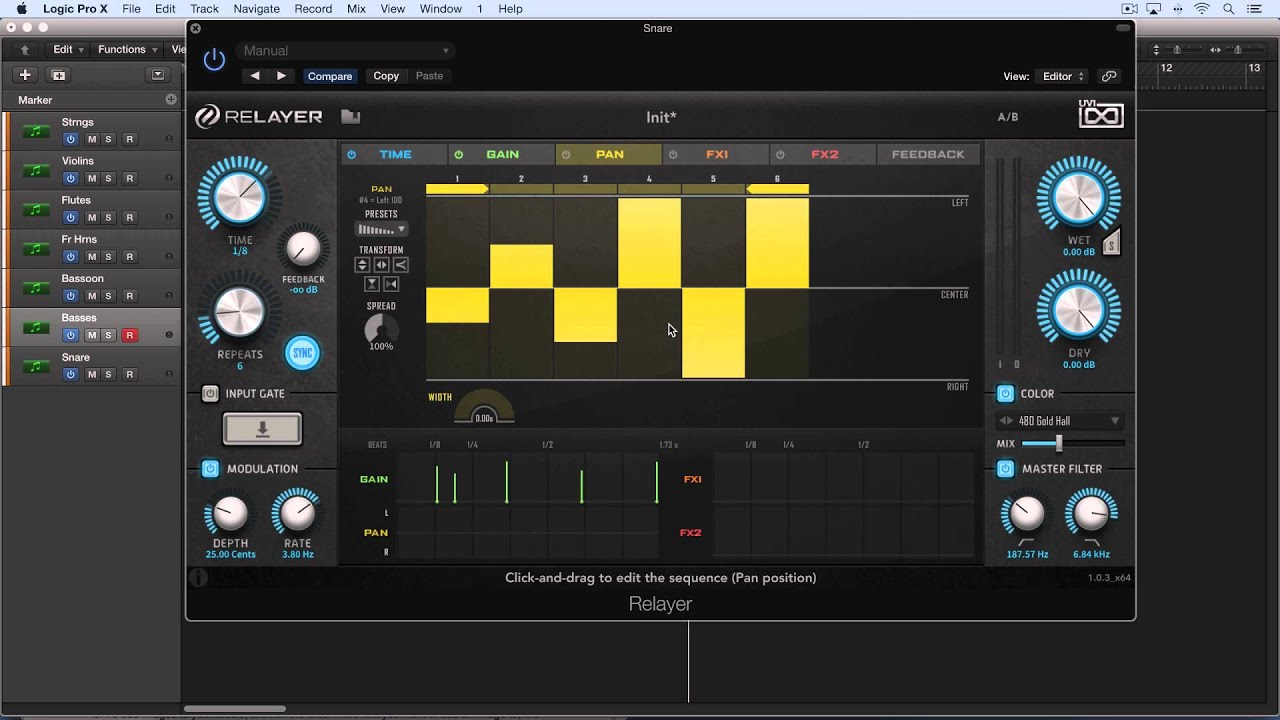1280x720 pixels.
Task: Click the Spread knob
Action: 380,328
